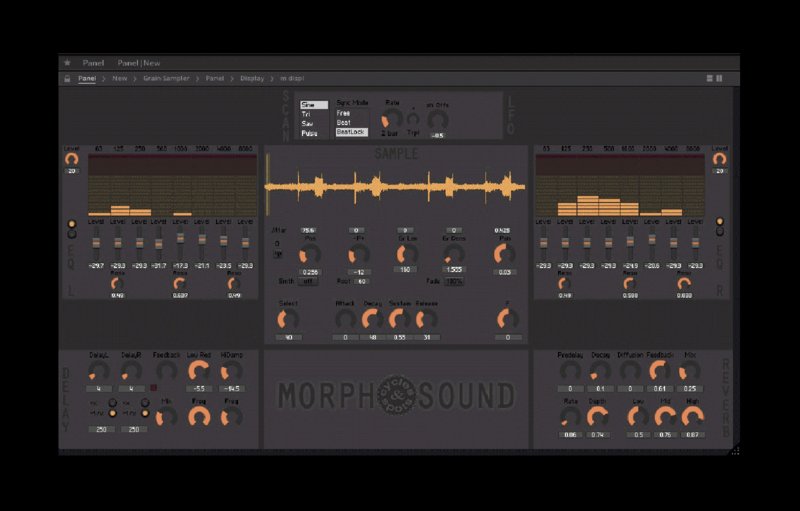Click Grain Sampler breadcrumb item
Viewport: 800px width, 511px height.
[166, 79]
